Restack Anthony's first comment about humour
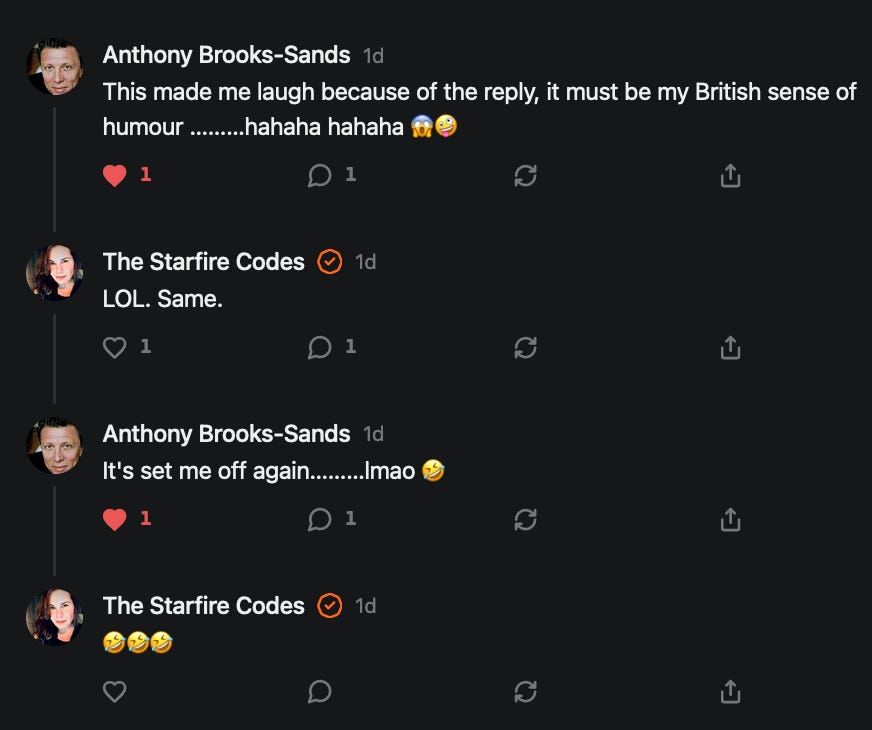The height and width of the screenshot is (730, 872). (526, 176)
